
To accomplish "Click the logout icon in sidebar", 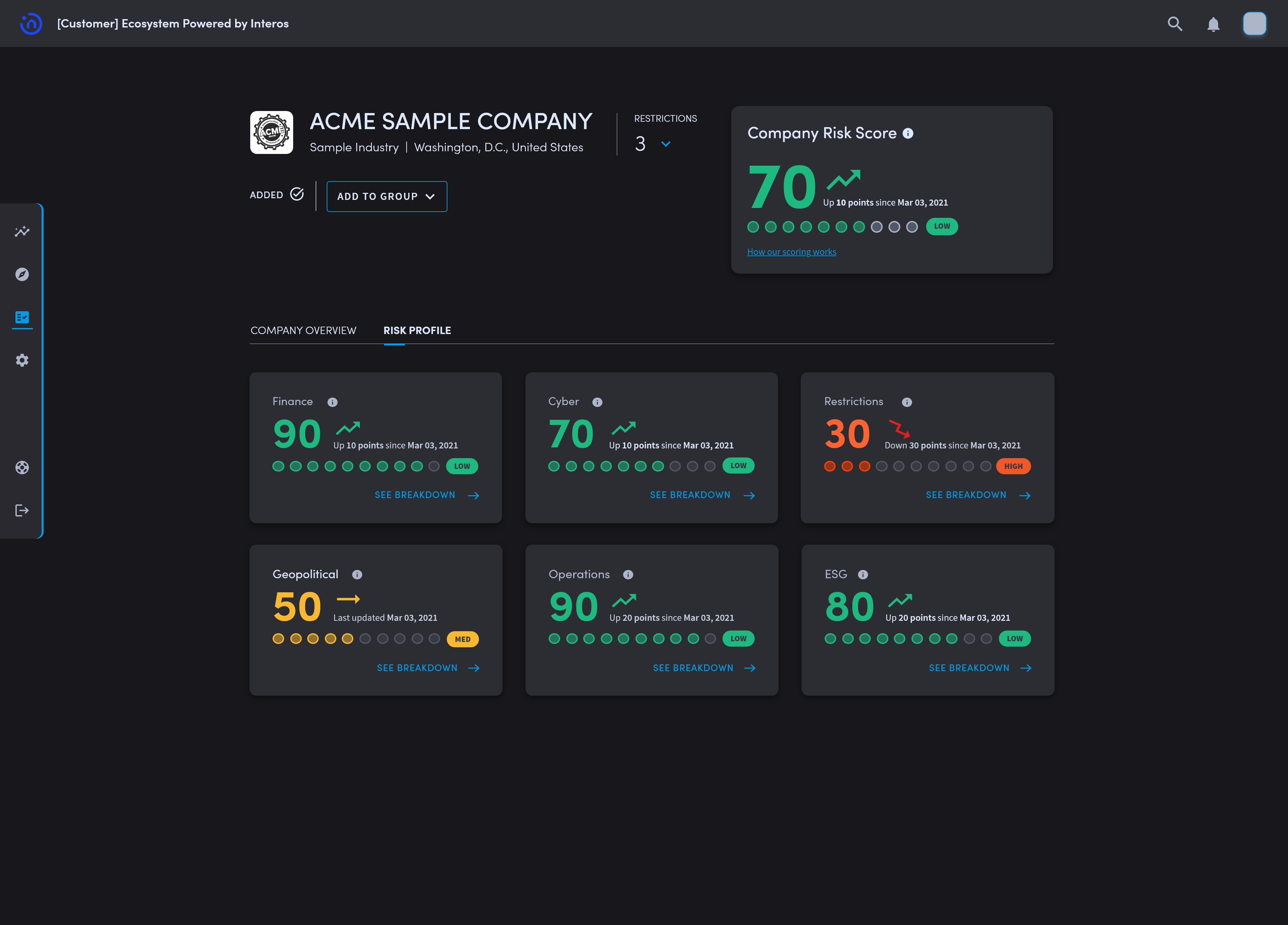I will pos(22,510).
